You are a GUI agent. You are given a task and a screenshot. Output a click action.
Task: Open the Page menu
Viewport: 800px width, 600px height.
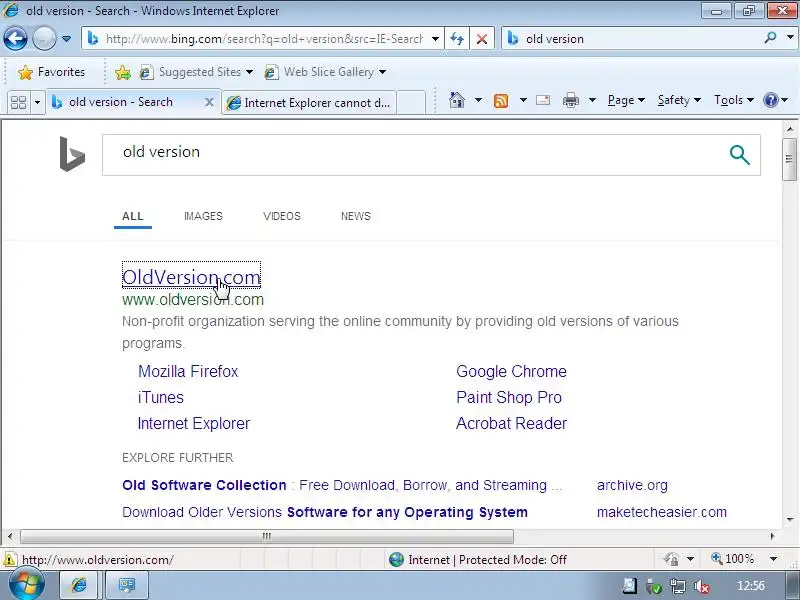point(626,100)
